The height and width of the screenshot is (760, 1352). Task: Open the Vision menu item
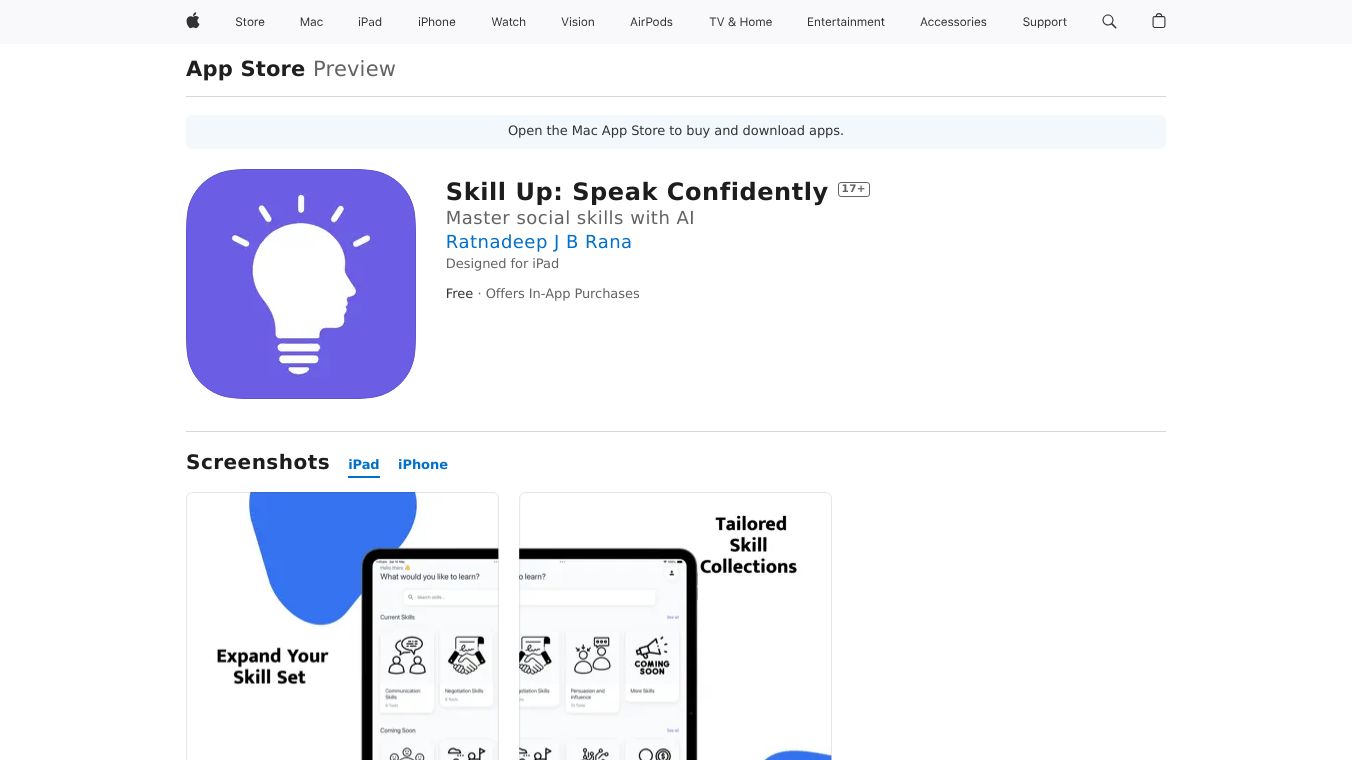coord(578,22)
